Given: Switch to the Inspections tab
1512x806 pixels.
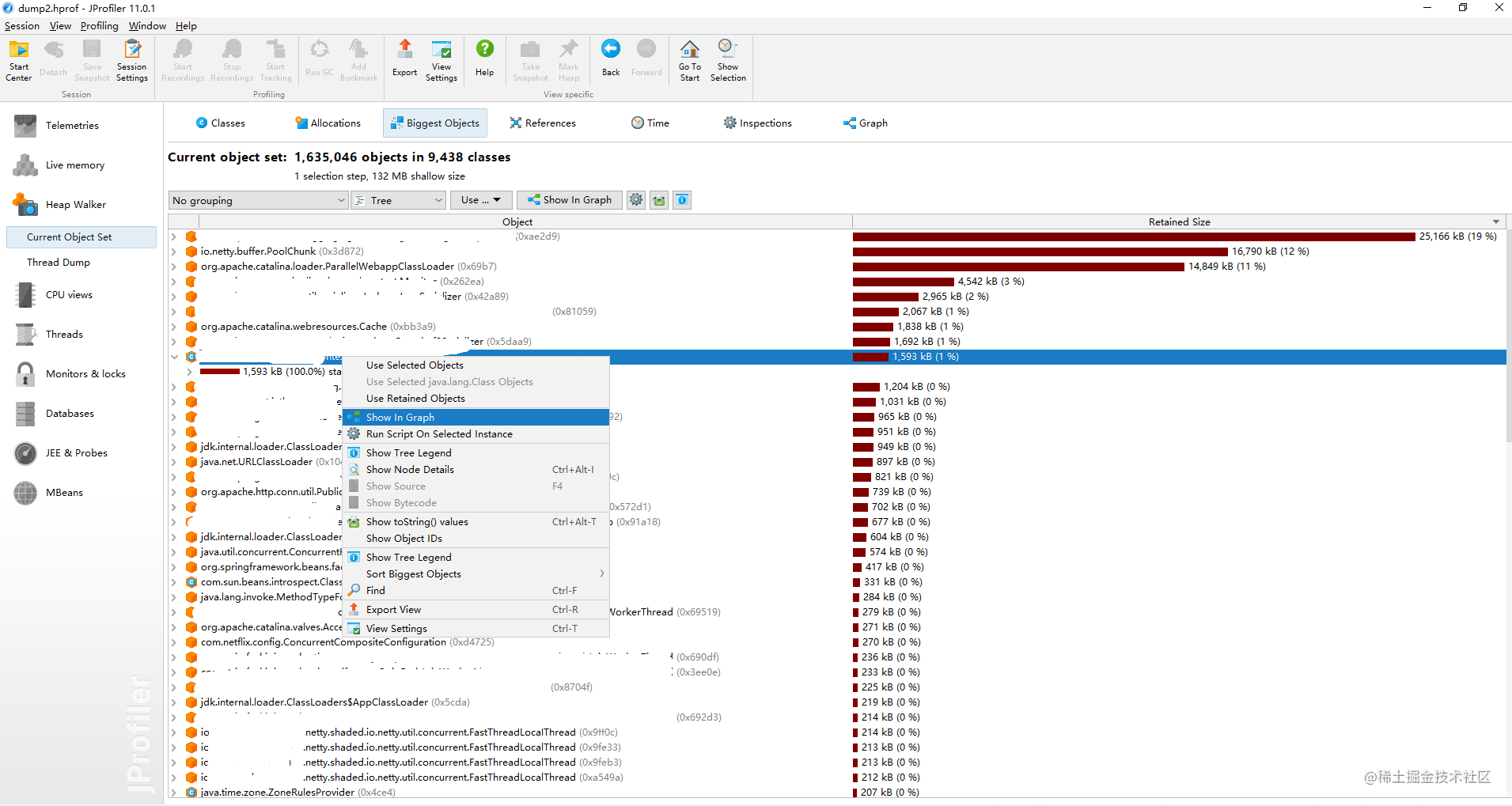Looking at the screenshot, I should (x=758, y=123).
